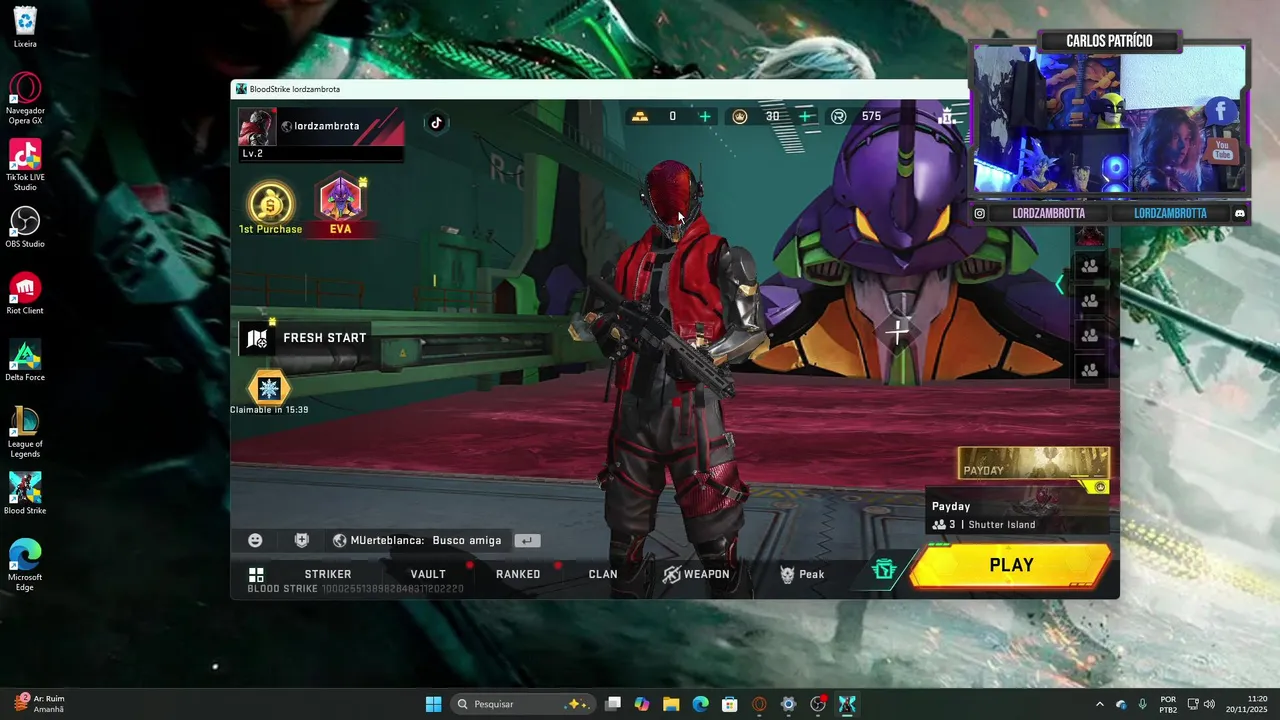1280x720 pixels.
Task: Collapse the squad panel with the green arrow
Action: [1060, 285]
